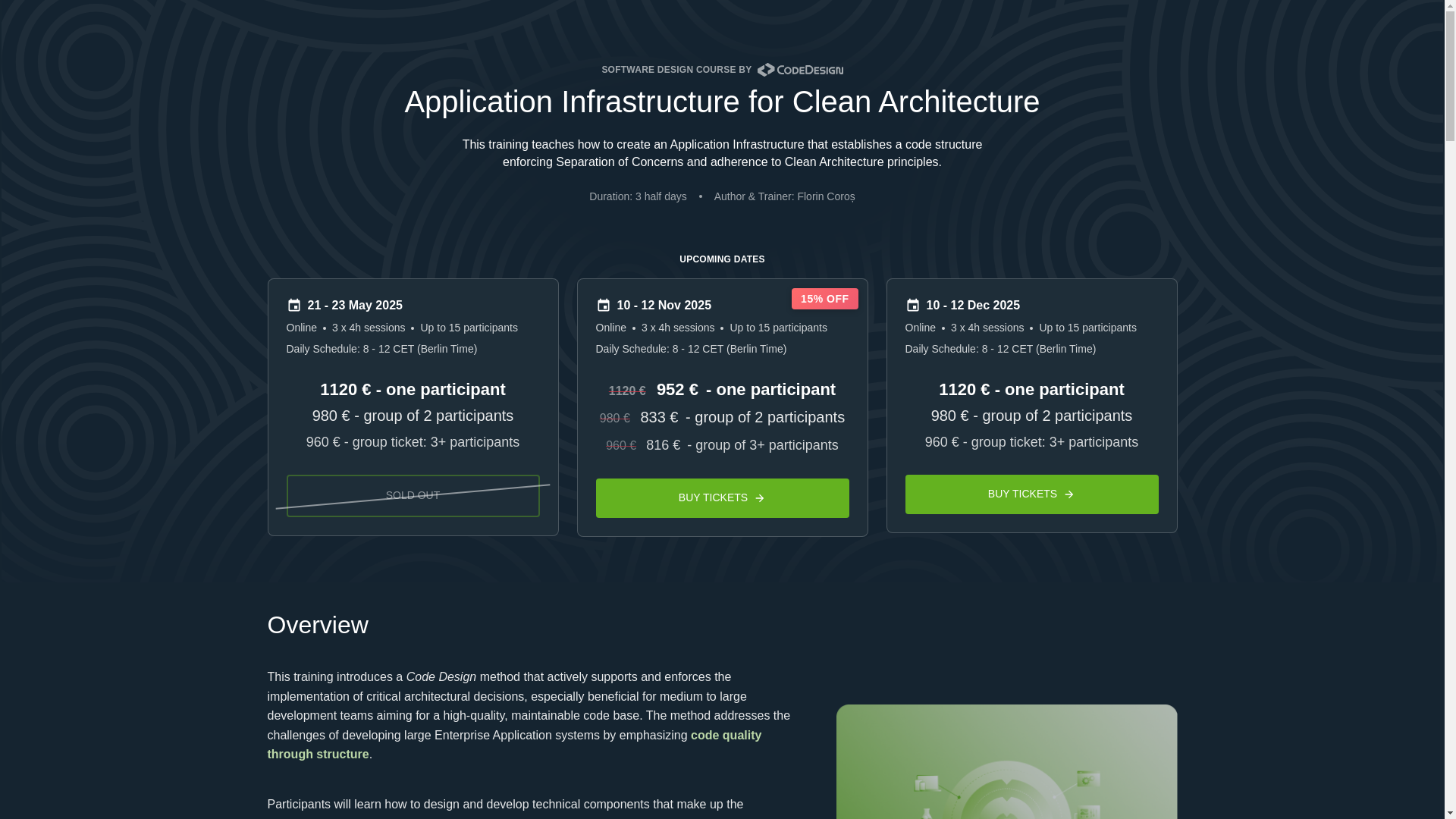Click the Overview section heading

click(318, 625)
